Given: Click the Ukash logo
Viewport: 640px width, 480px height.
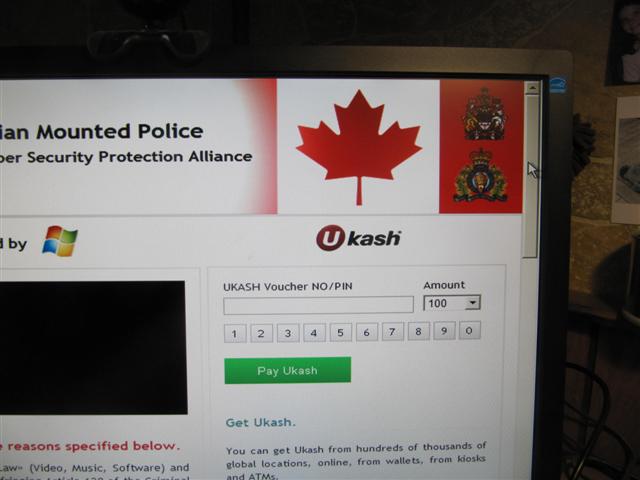Looking at the screenshot, I should point(358,238).
